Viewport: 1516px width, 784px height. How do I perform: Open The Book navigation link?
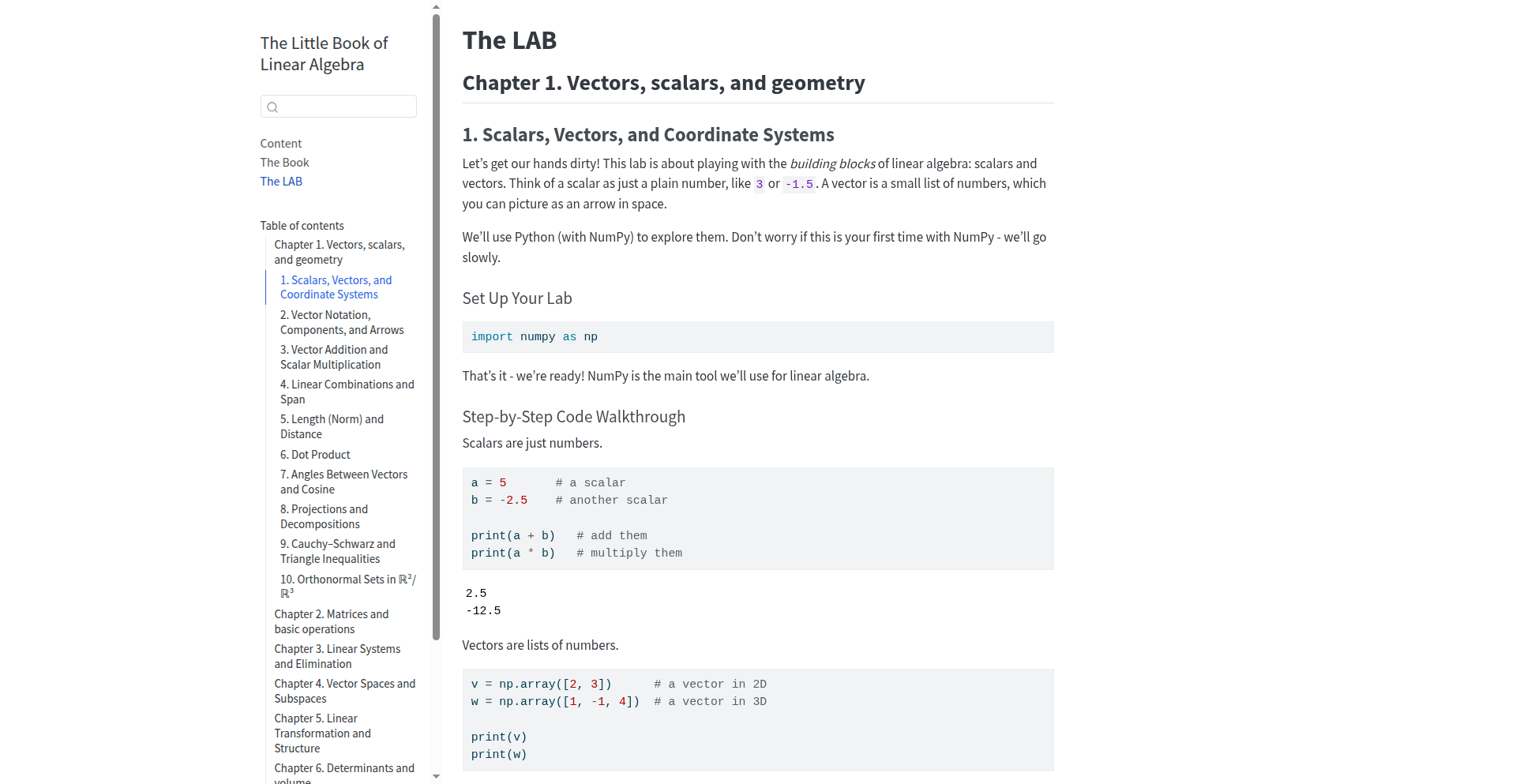tap(285, 163)
